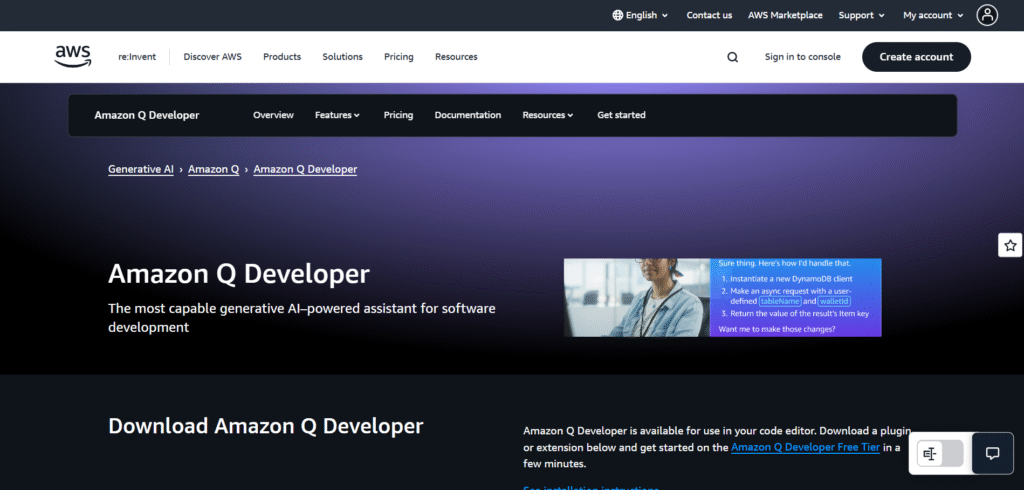Viewport: 1024px width, 490px height.
Task: Click the AWS logo
Action: (x=73, y=57)
